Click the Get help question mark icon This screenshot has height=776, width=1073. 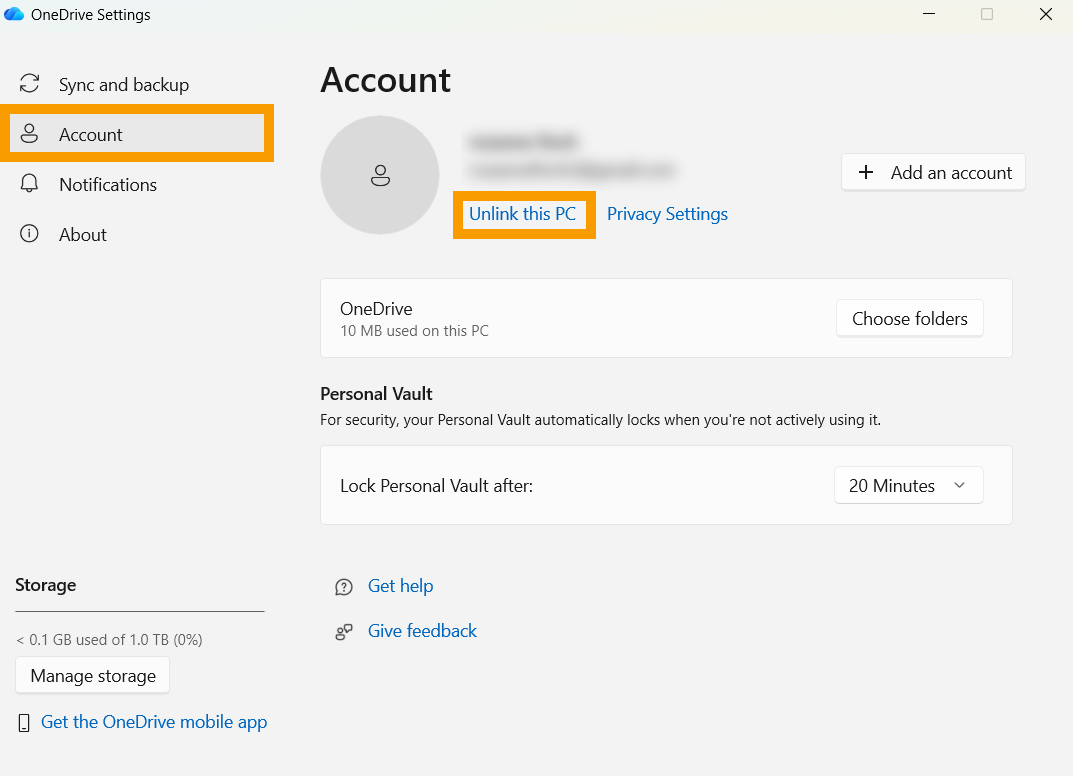coord(344,587)
